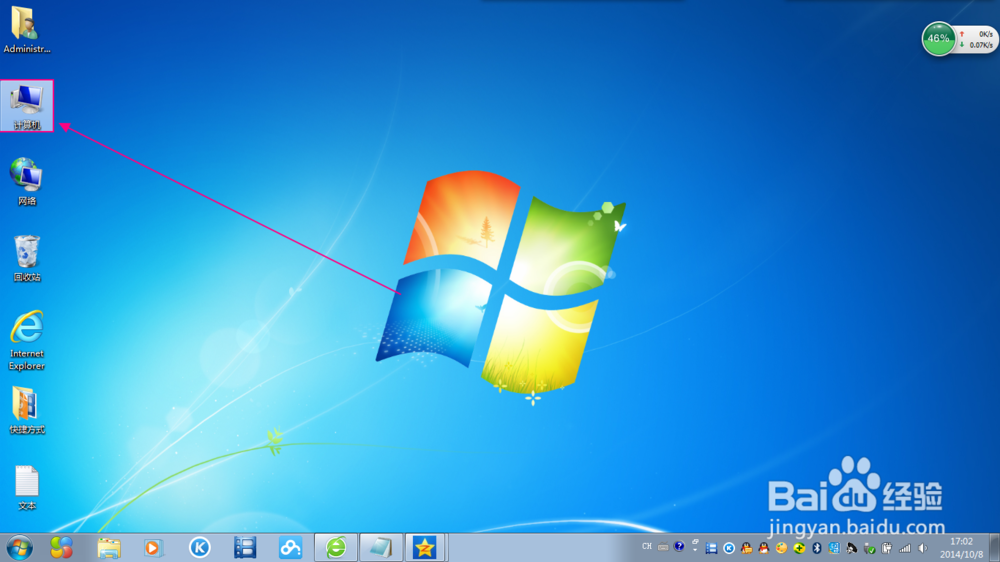Click the CH input language indicator
The height and width of the screenshot is (562, 1000).
click(x=647, y=547)
